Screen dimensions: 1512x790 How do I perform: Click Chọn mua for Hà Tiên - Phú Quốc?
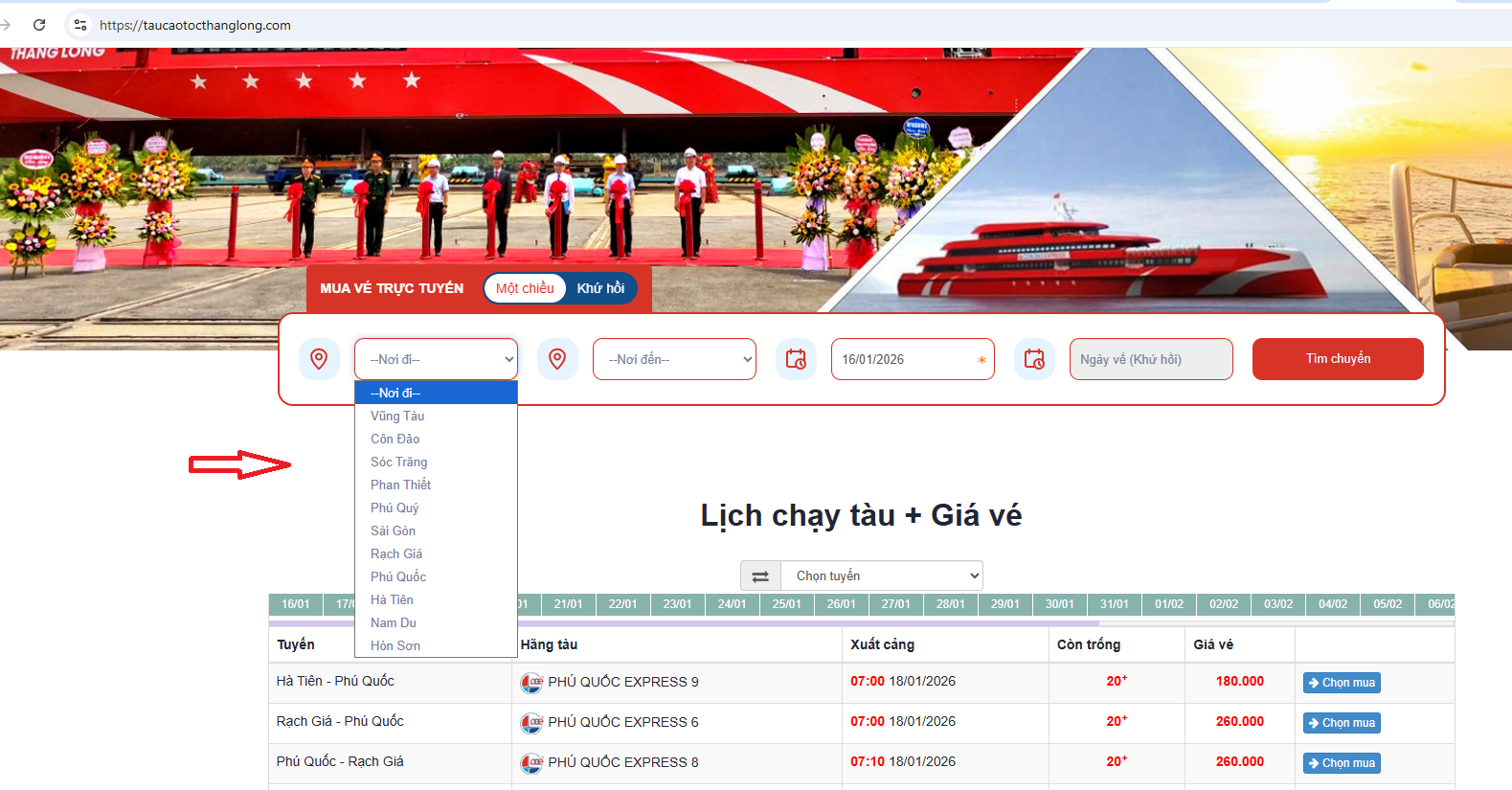(x=1342, y=683)
